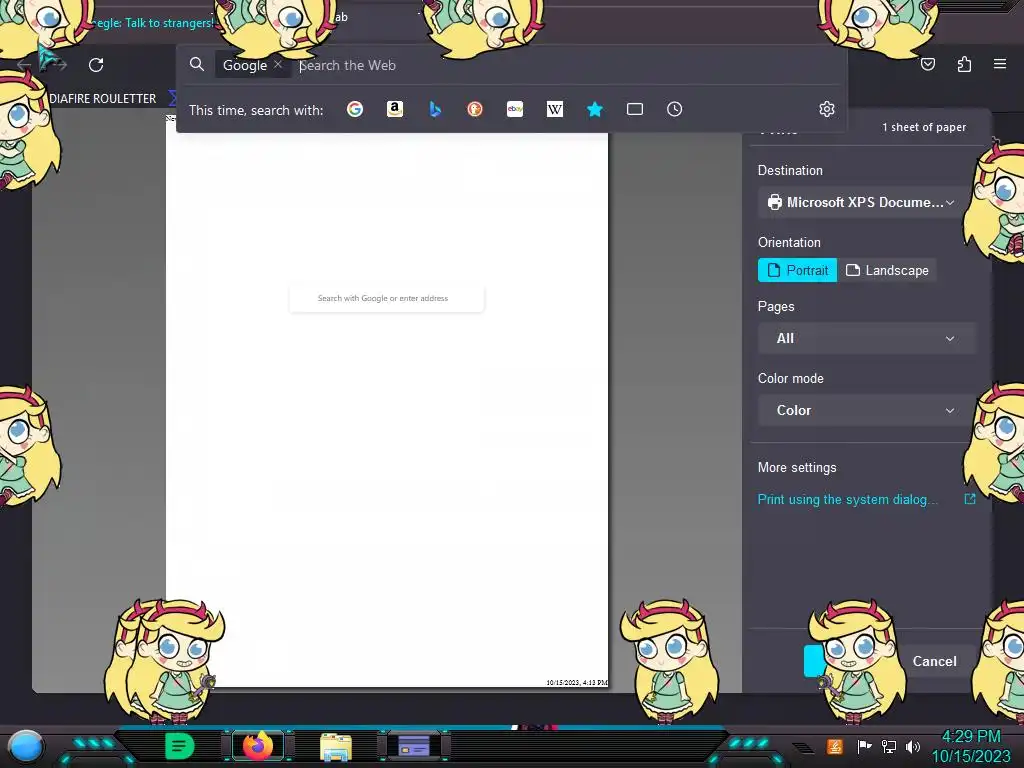The image size is (1024, 768).
Task: Reload the current page
Action: [96, 65]
